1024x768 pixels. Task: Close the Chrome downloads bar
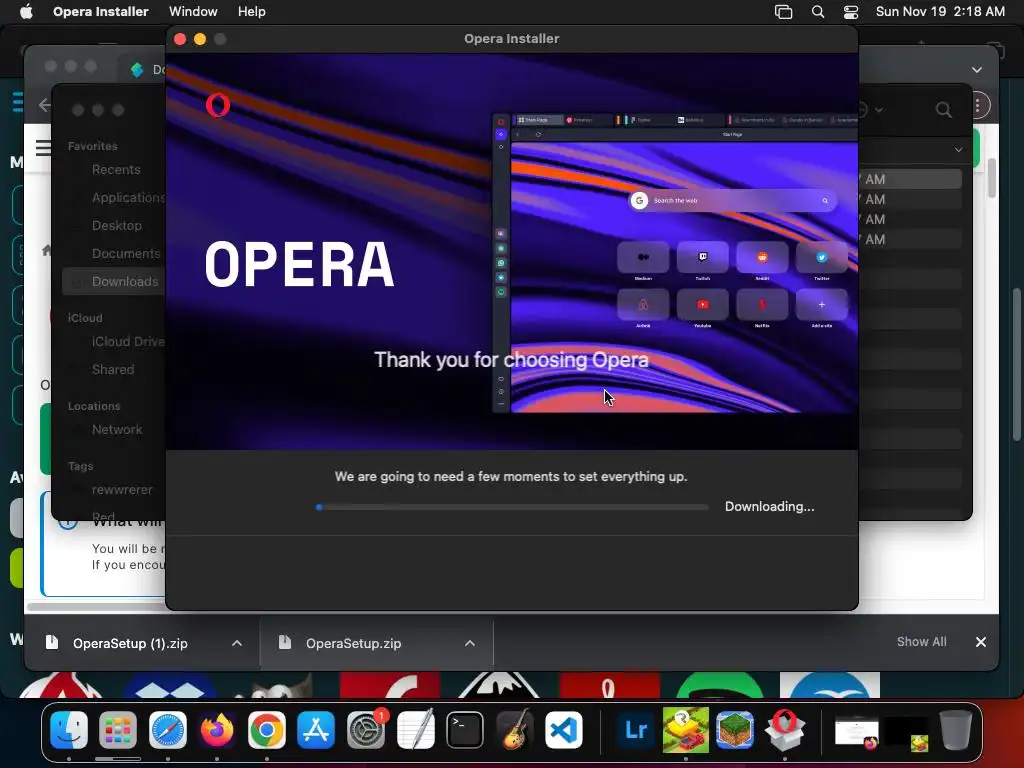[980, 642]
